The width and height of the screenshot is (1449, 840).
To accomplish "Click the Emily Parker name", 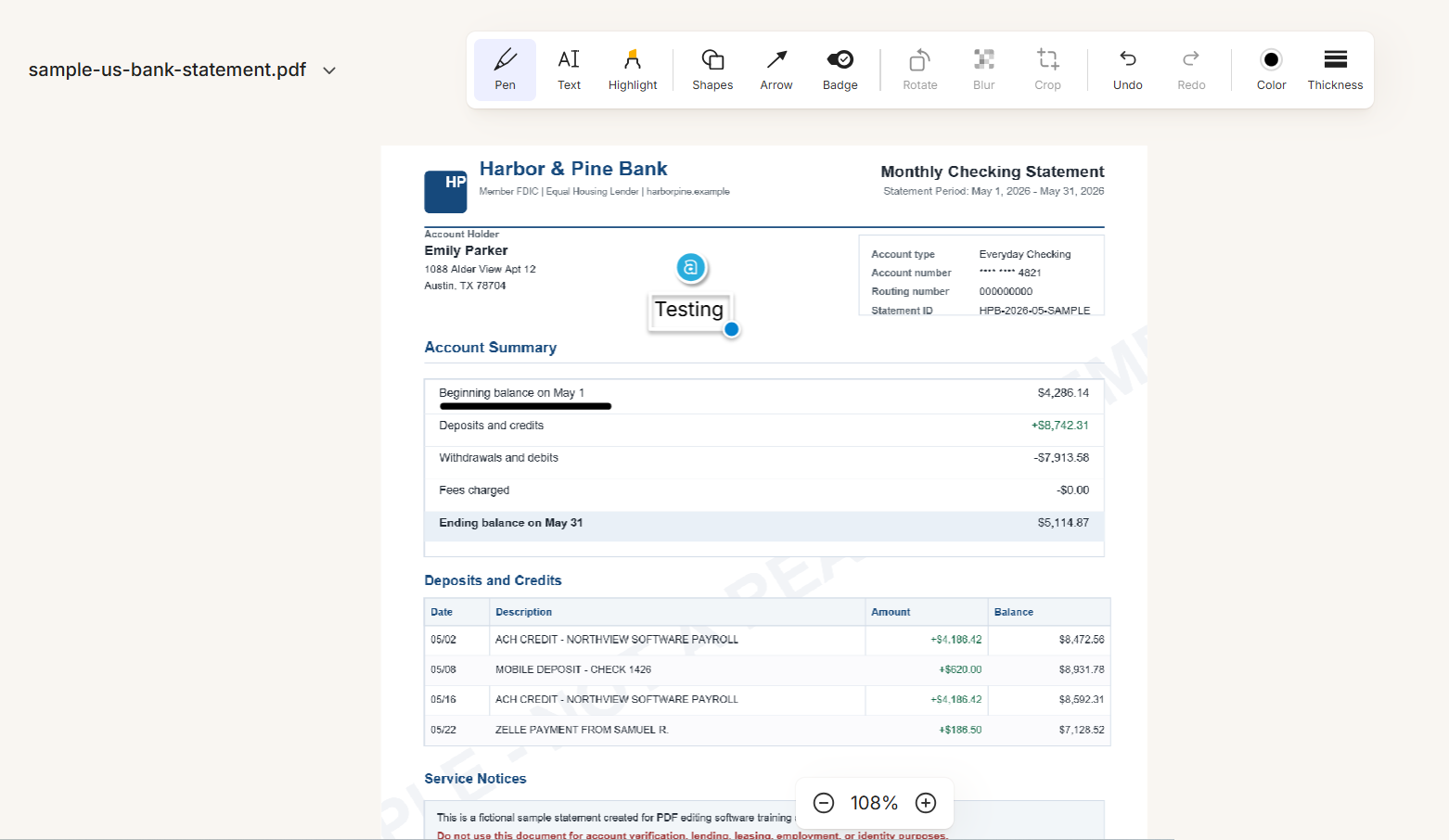I will [466, 250].
